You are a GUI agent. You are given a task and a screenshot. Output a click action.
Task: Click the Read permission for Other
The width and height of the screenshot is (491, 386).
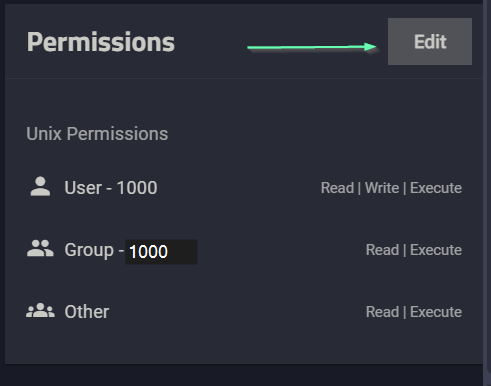tap(382, 312)
